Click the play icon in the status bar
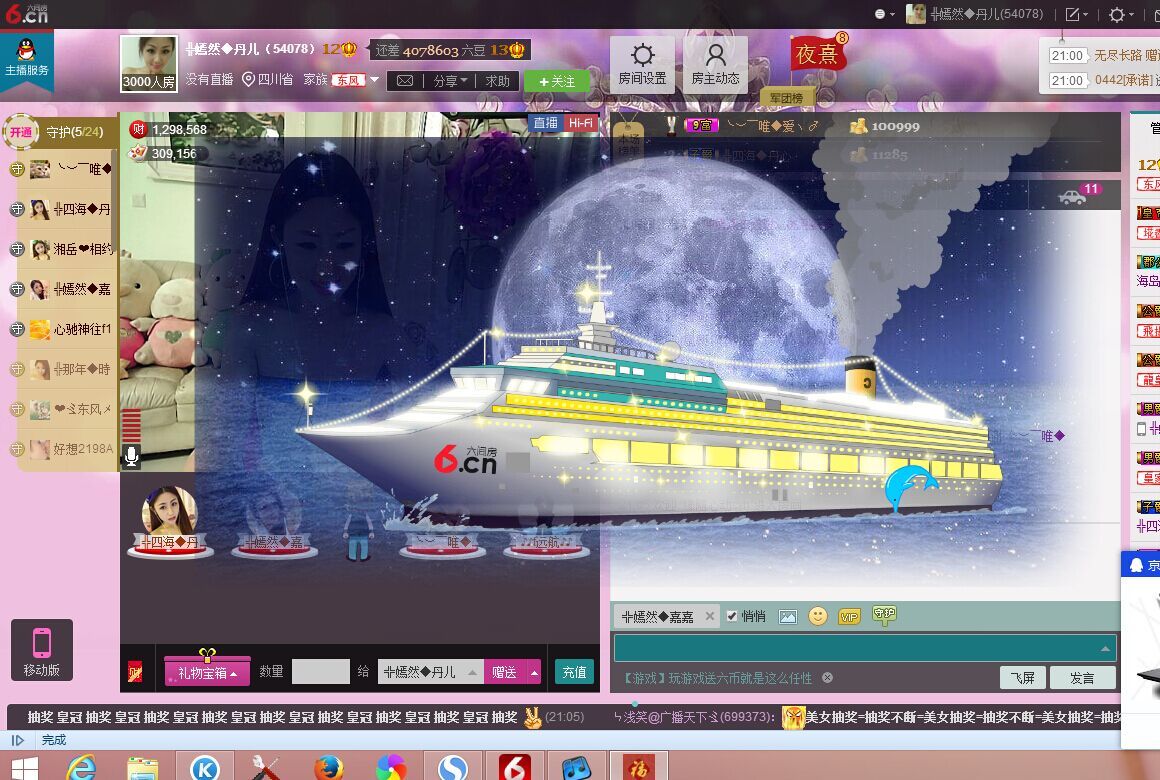 point(18,740)
